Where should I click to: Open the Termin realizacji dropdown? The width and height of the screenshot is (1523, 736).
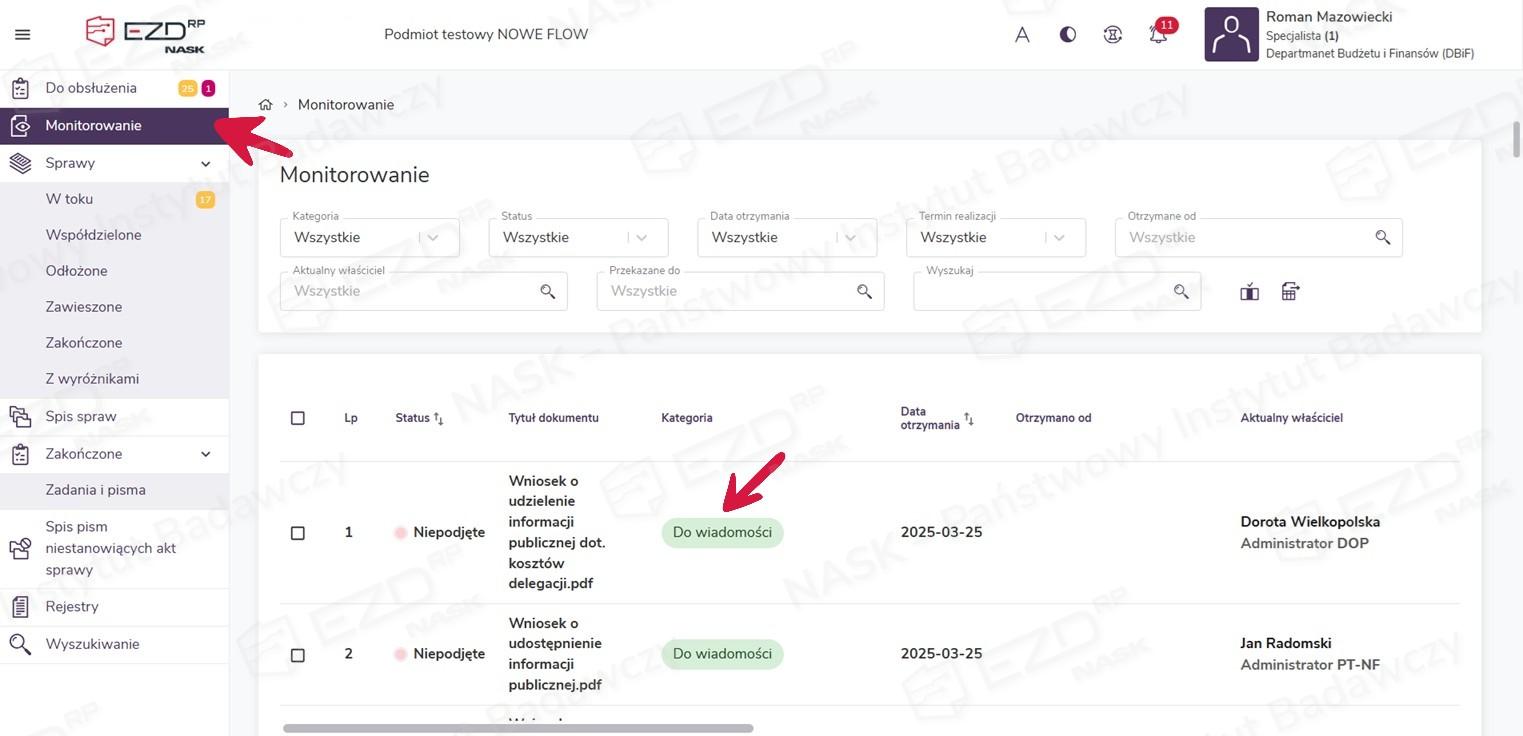(995, 238)
